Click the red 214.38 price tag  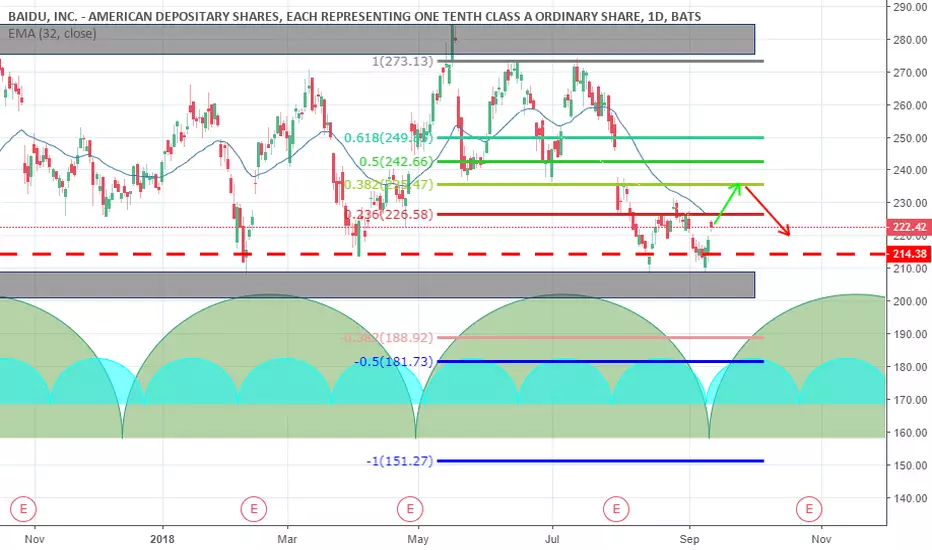pos(909,254)
